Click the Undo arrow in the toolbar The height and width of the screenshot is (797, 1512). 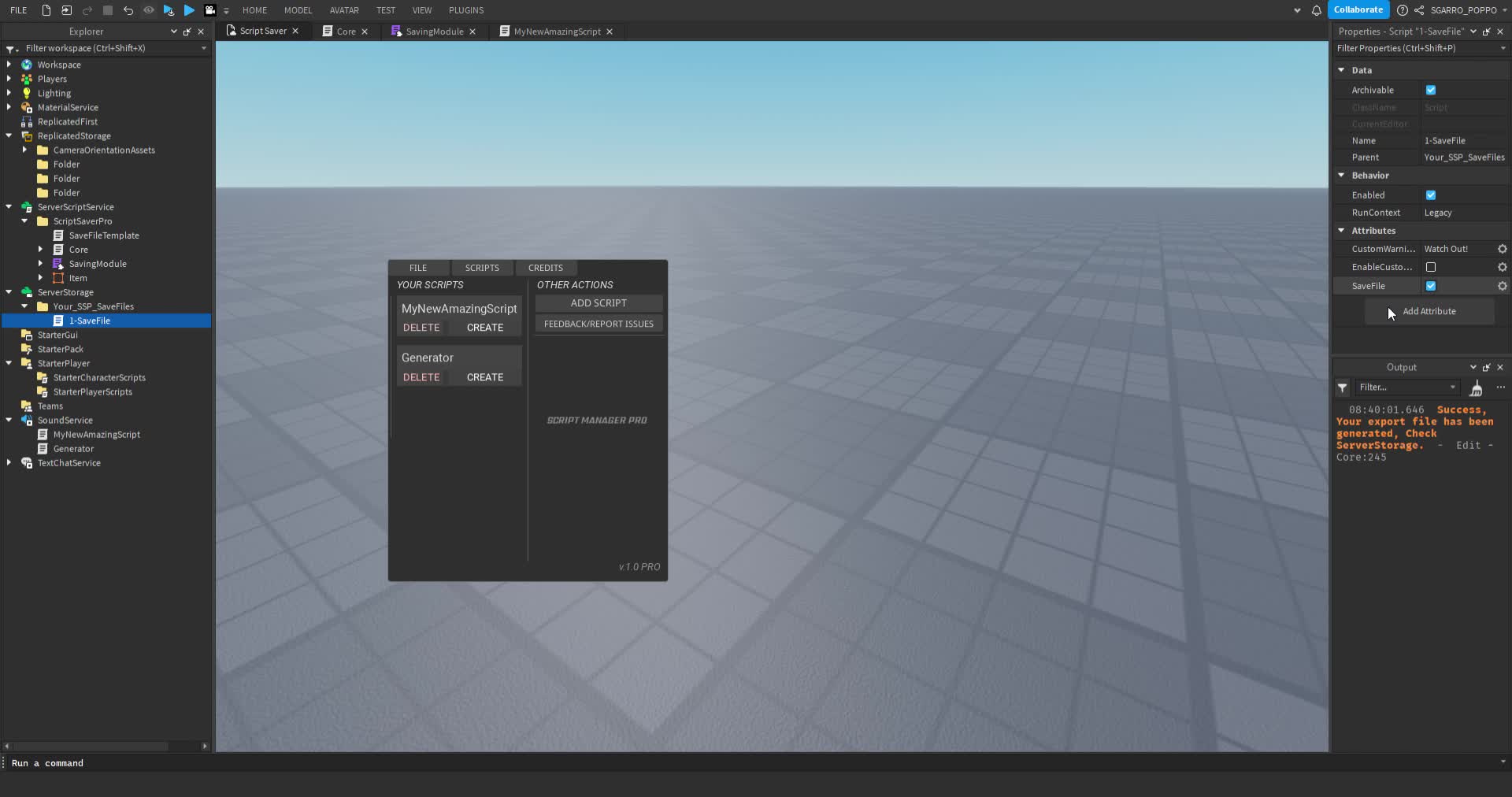128,10
